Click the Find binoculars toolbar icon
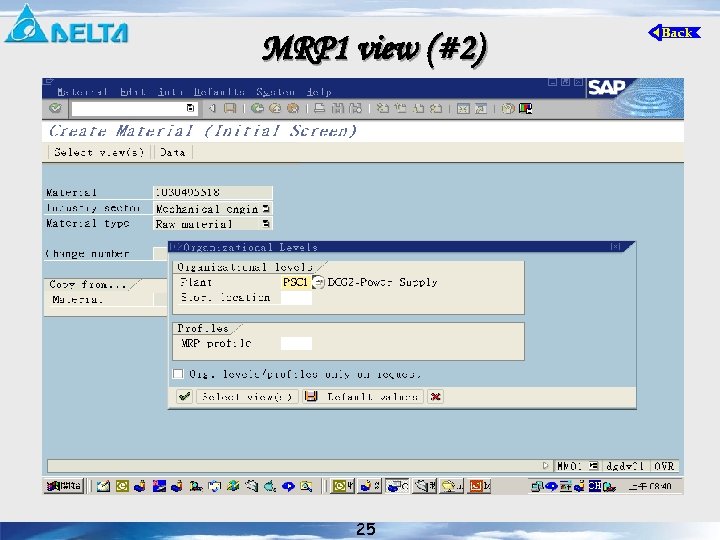Screen dimensions: 720x540 [x=338, y=108]
